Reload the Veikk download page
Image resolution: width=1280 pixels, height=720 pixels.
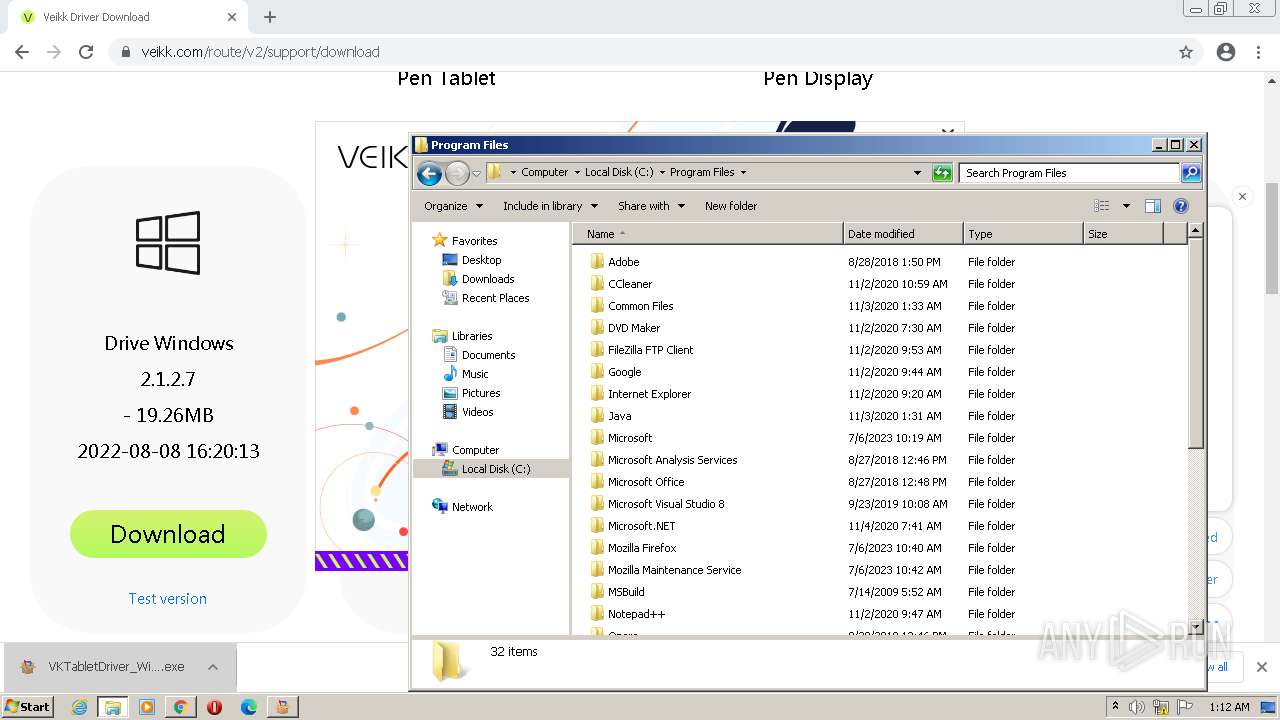coord(86,52)
